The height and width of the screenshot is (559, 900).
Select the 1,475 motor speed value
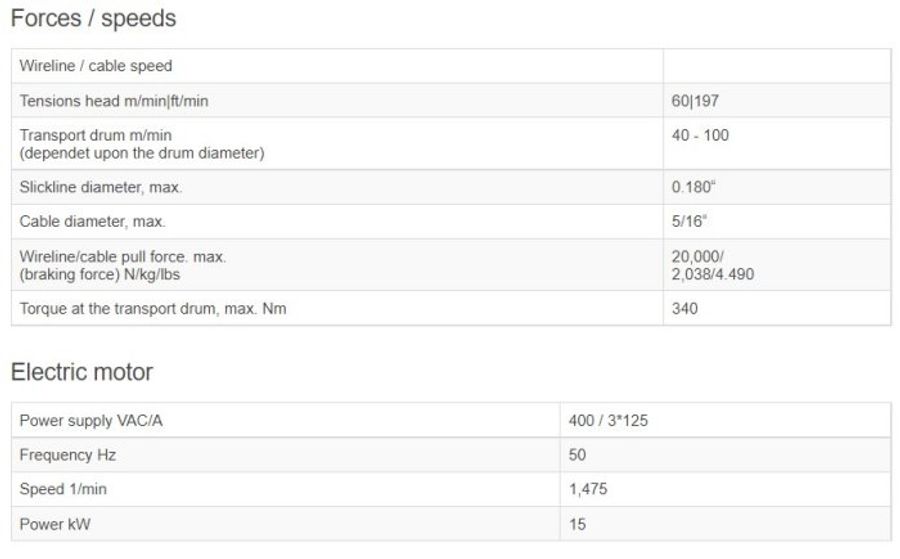pyautogui.click(x=588, y=489)
